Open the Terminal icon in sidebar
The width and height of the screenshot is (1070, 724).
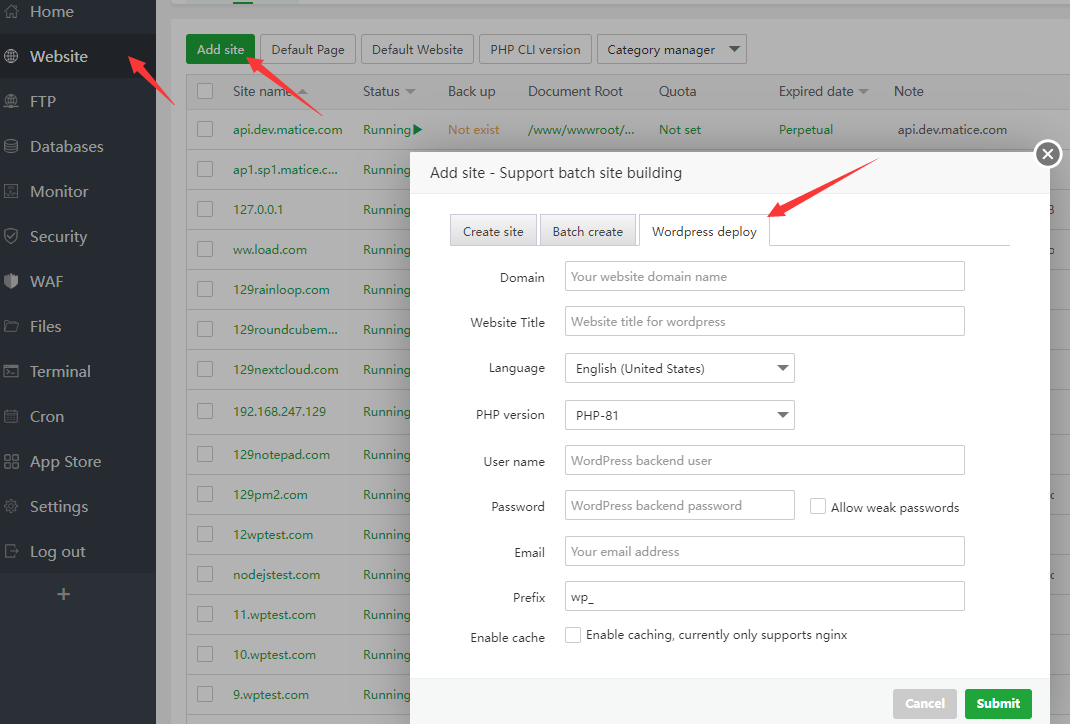[x=12, y=371]
